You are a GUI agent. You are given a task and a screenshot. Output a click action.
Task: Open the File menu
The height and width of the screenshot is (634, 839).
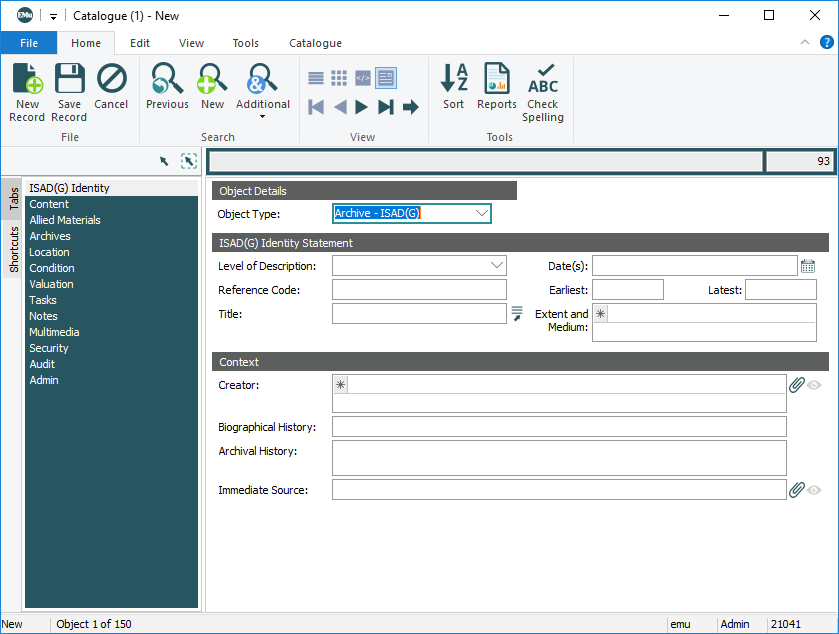[29, 43]
